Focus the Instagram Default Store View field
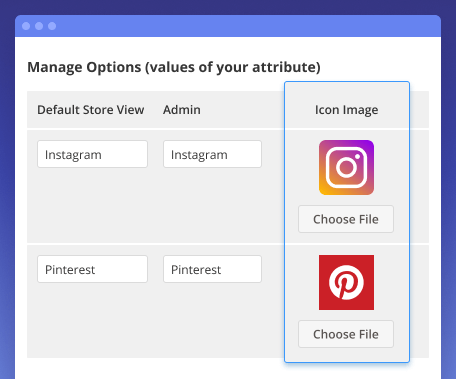 pyautogui.click(x=92, y=154)
